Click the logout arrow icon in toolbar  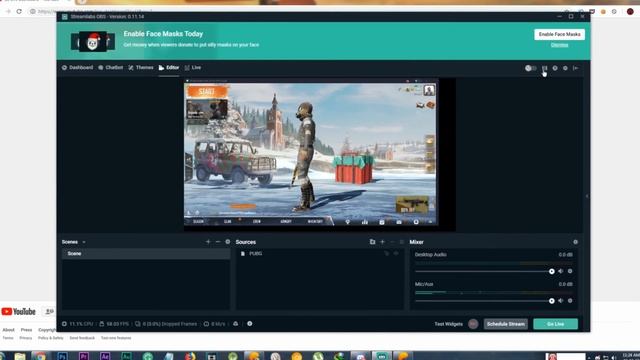tap(576, 68)
